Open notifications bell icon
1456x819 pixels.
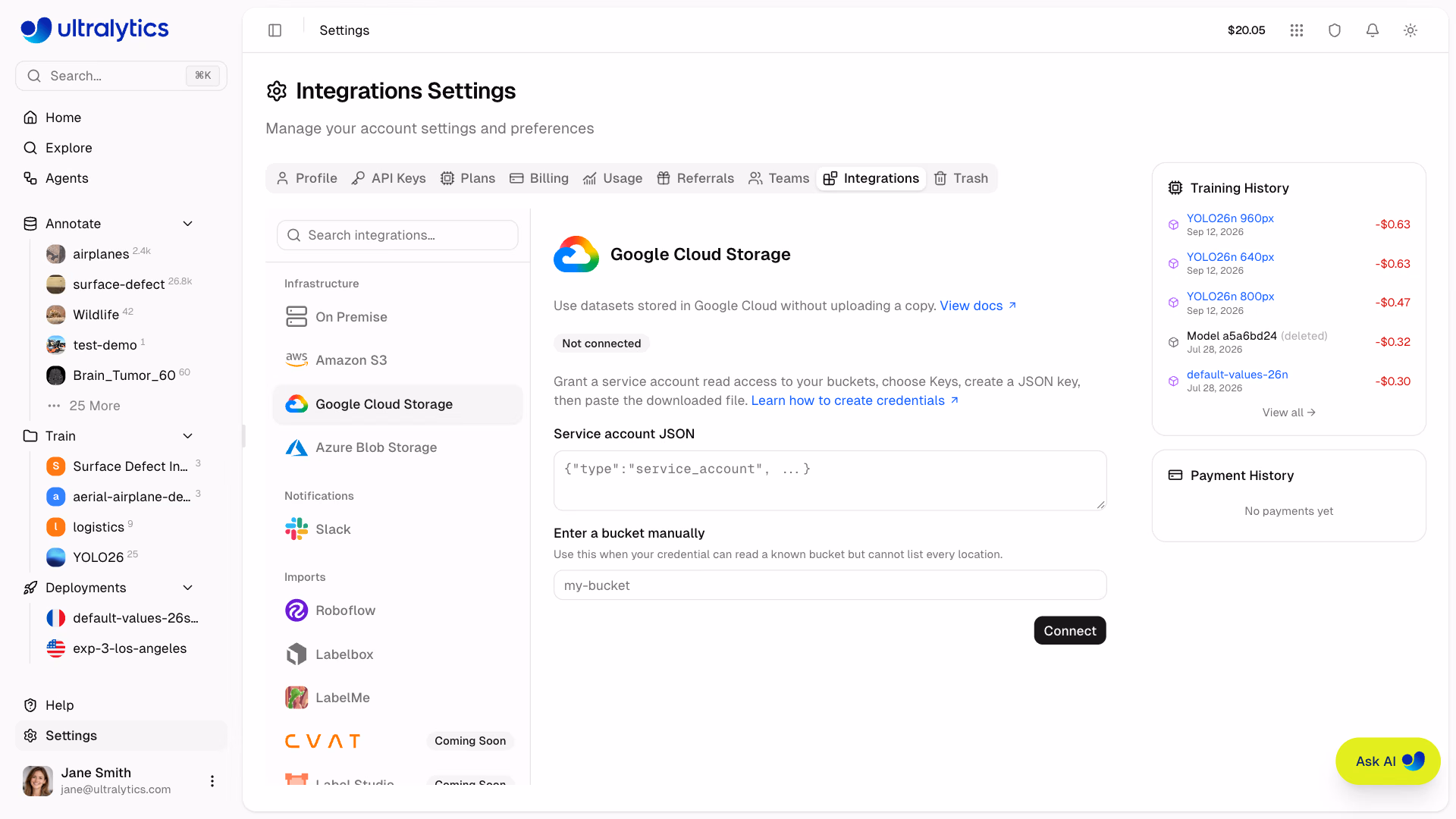(x=1373, y=30)
